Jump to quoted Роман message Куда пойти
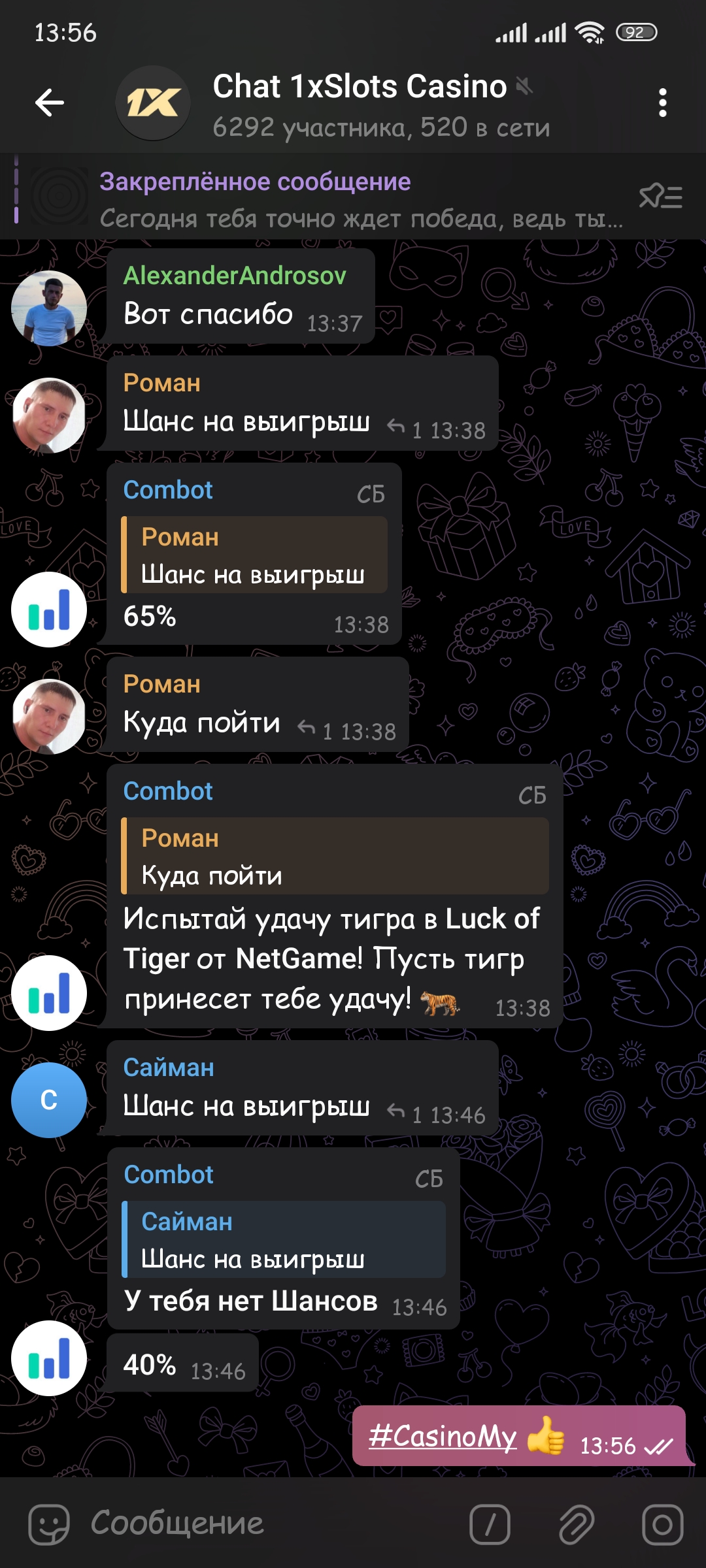Screen dimensions: 706x1568 tap(335, 856)
